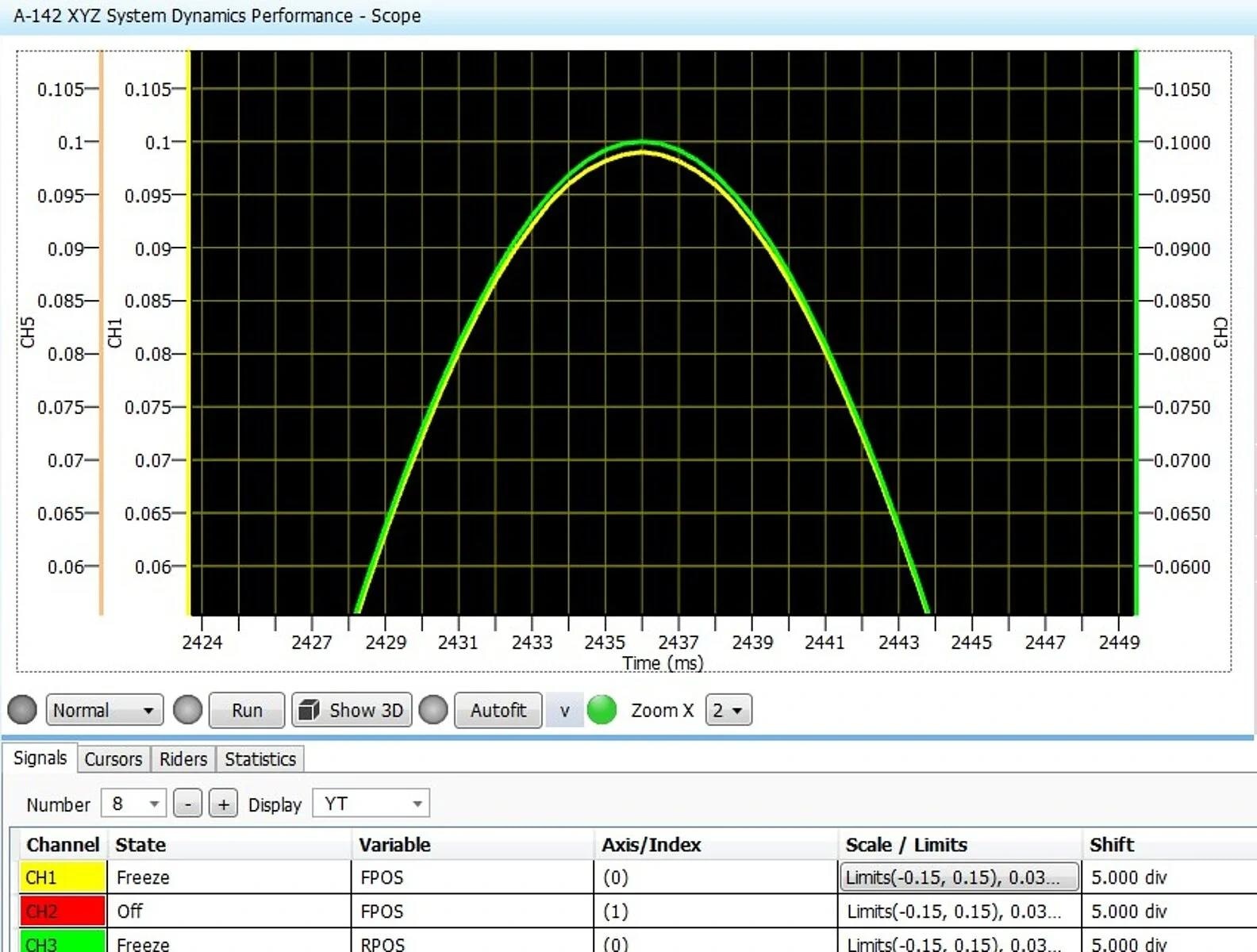Viewport: 1257px width, 952px height.
Task: Click the Scale / Limits column header
Action: coord(959,844)
